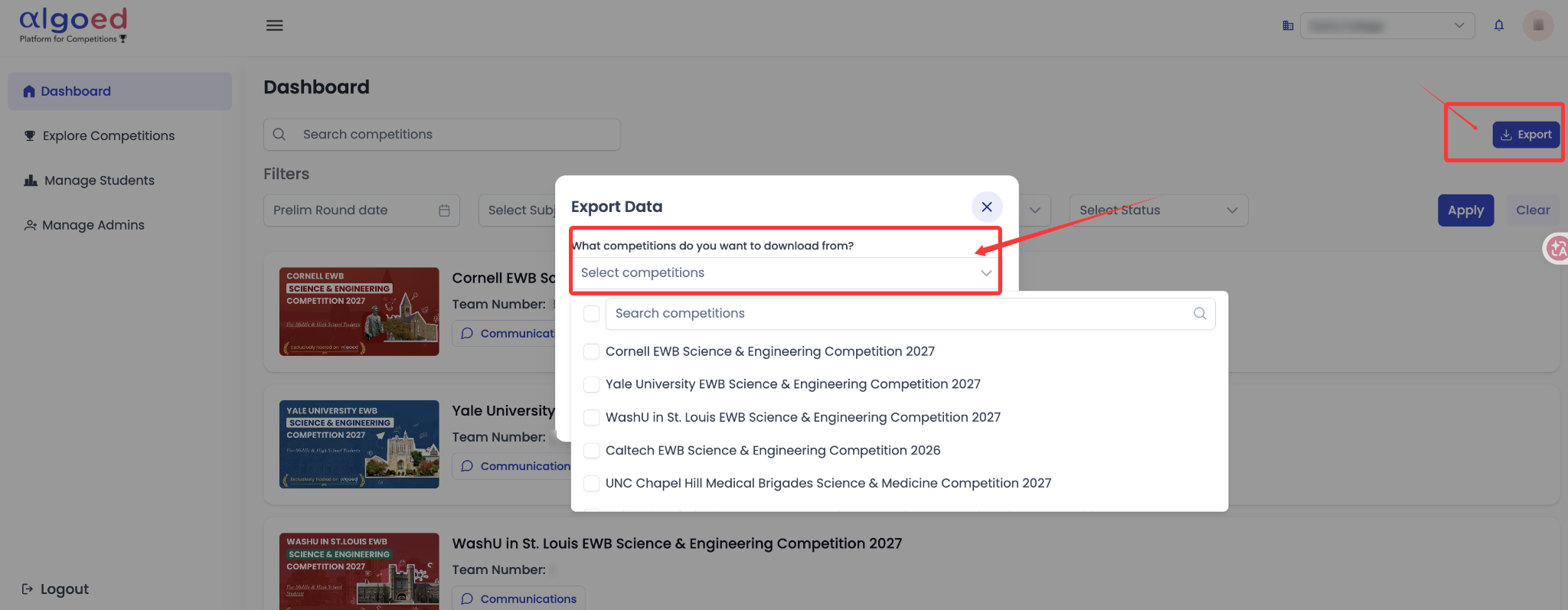
Task: Collapse the Select competitions dropdown
Action: click(x=986, y=273)
